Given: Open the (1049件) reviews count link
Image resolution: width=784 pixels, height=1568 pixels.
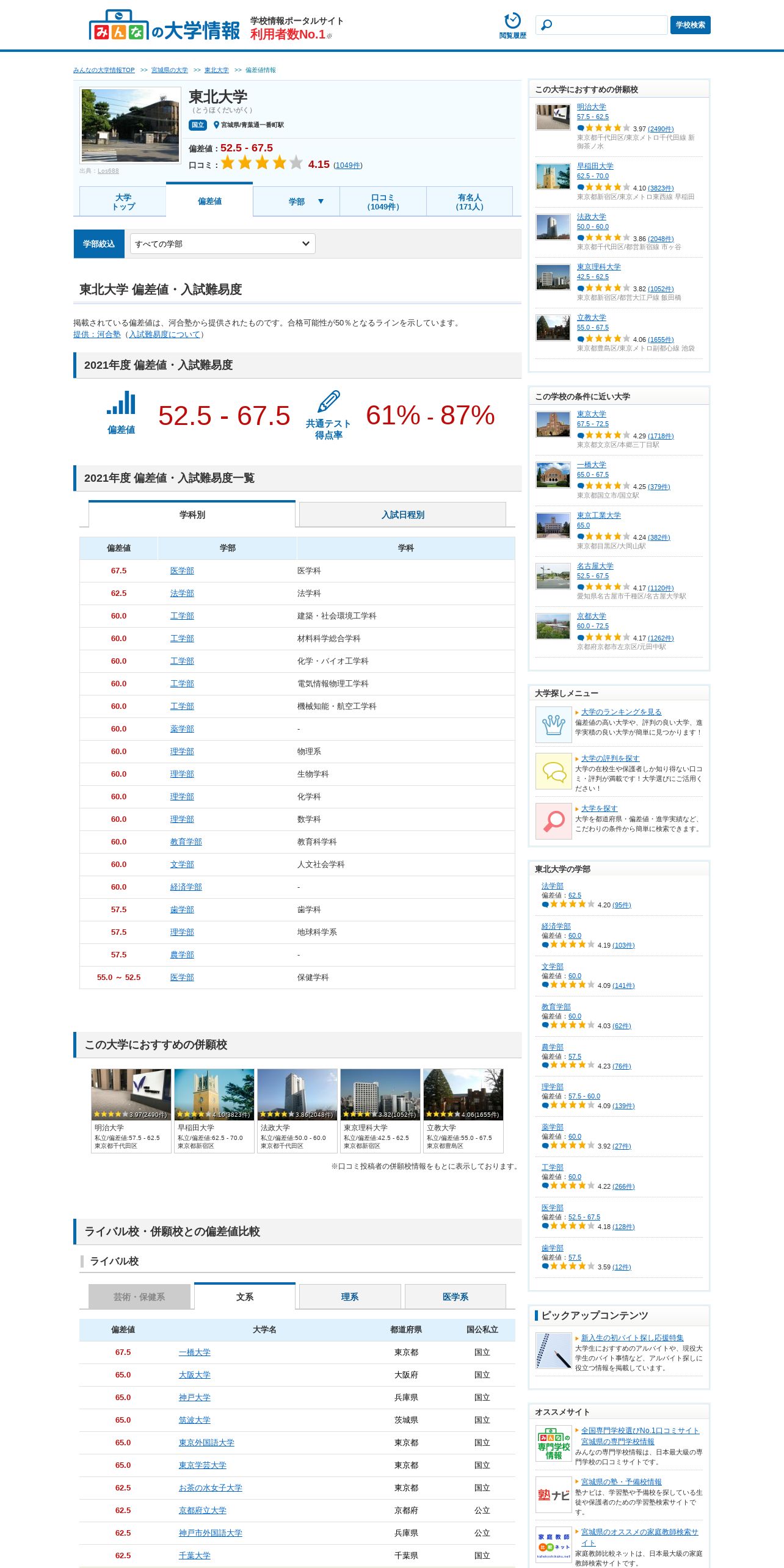Looking at the screenshot, I should (x=348, y=165).
